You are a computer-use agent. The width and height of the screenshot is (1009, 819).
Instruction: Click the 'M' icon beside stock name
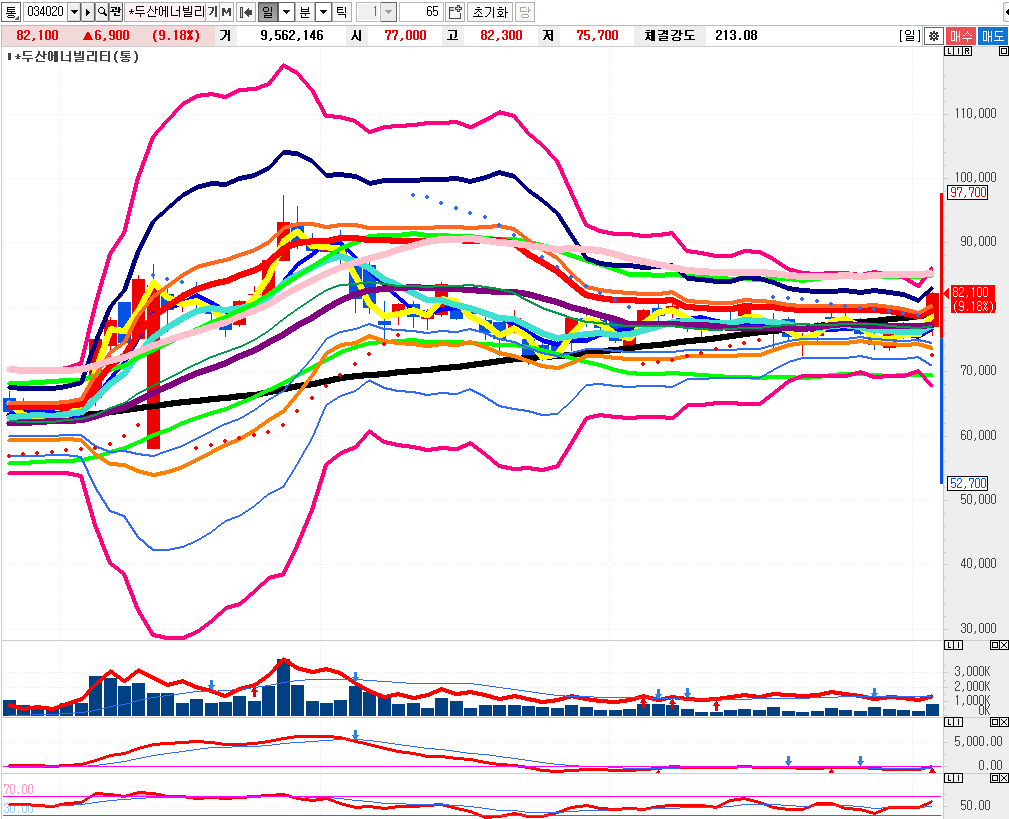point(227,12)
